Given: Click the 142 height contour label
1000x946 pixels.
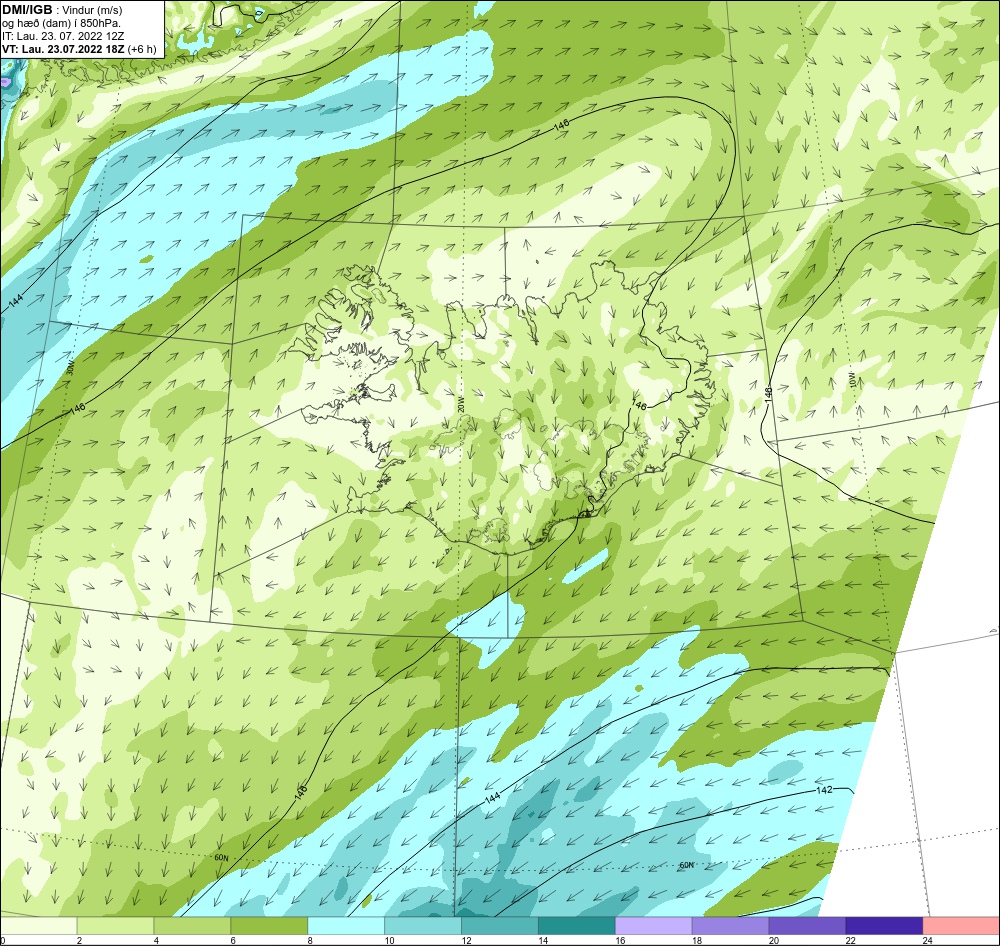Looking at the screenshot, I should point(824,790).
